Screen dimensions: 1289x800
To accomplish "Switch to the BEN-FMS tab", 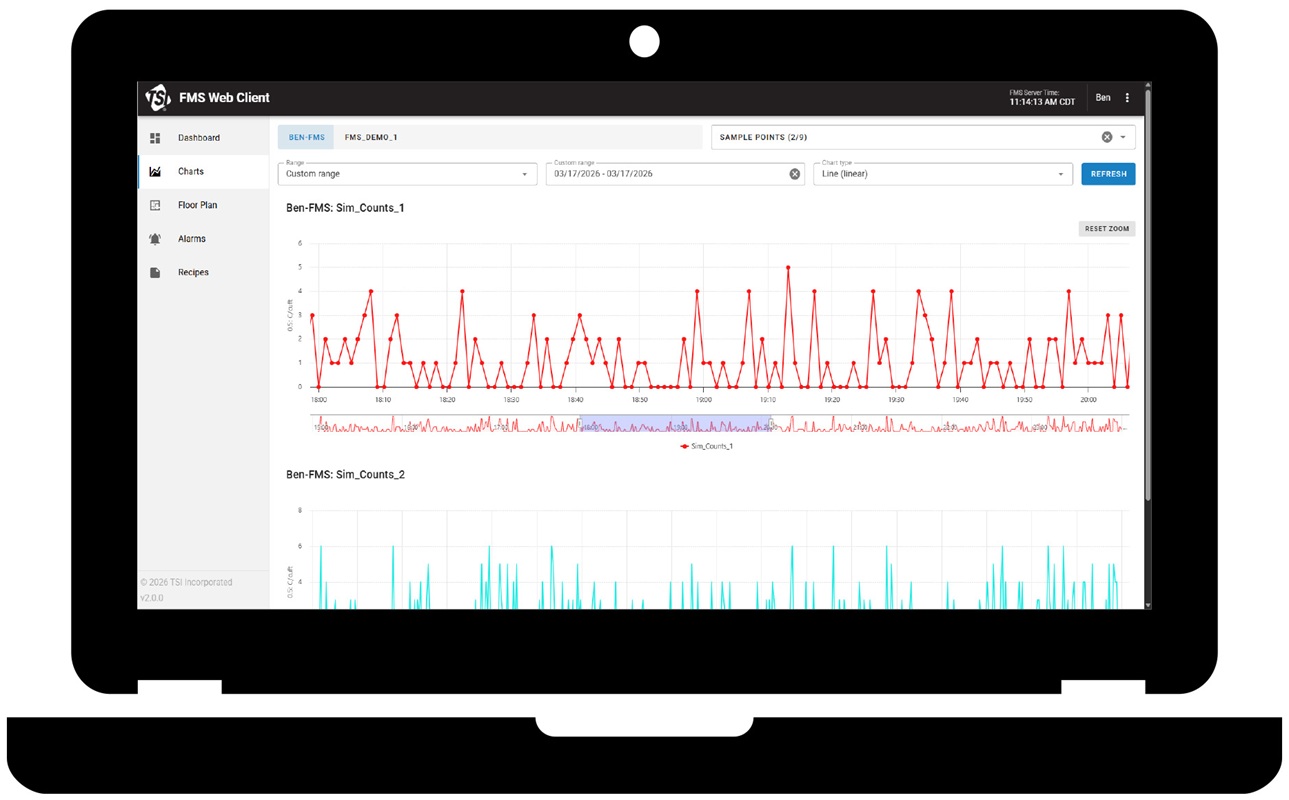I will click(x=306, y=137).
